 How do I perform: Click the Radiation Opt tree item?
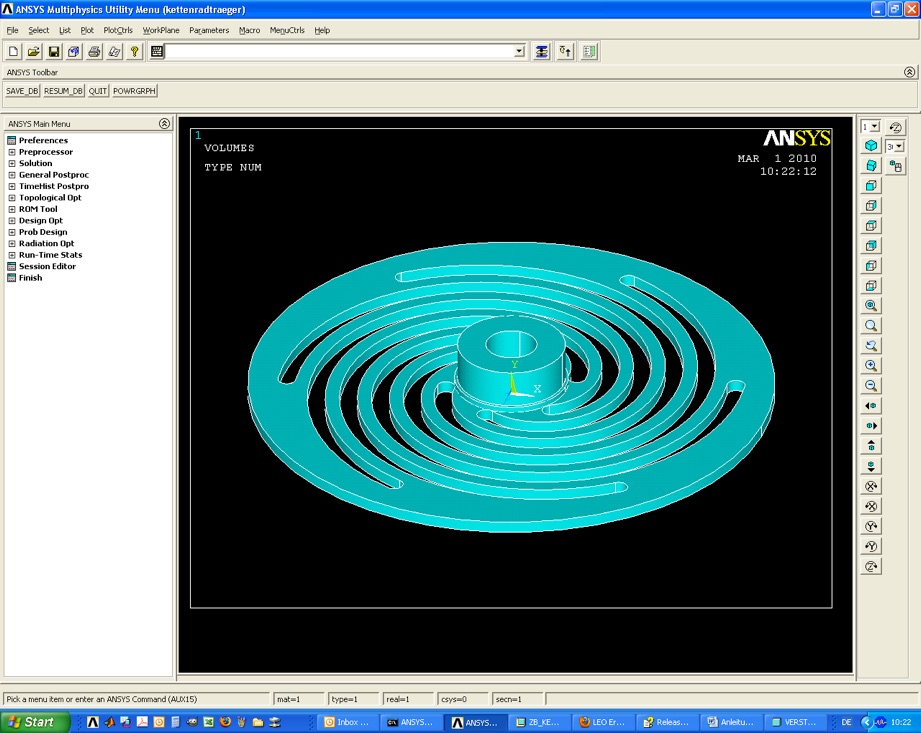(46, 243)
